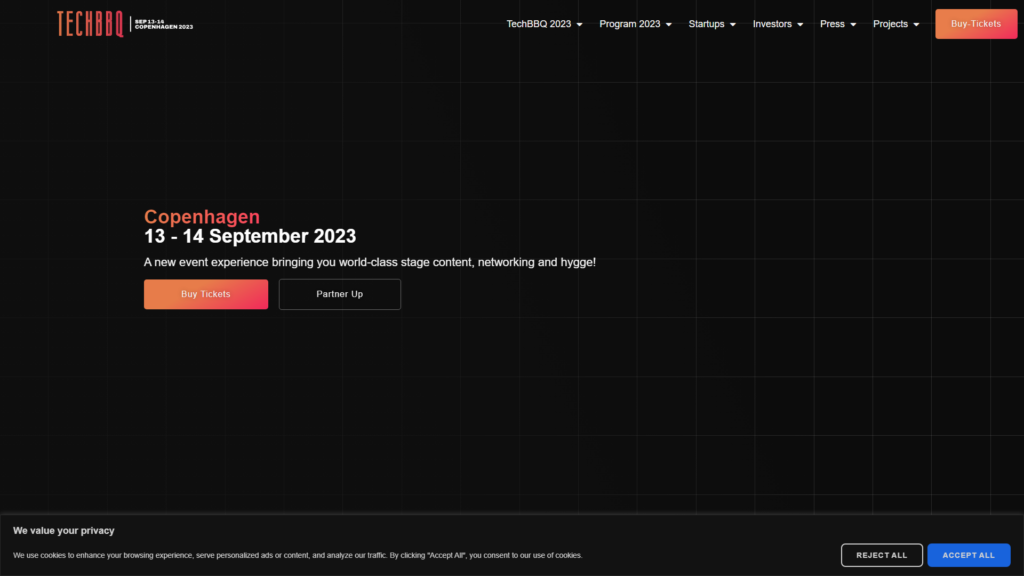Expand the Projects dropdown arrow
The image size is (1024, 576).
tap(916, 25)
